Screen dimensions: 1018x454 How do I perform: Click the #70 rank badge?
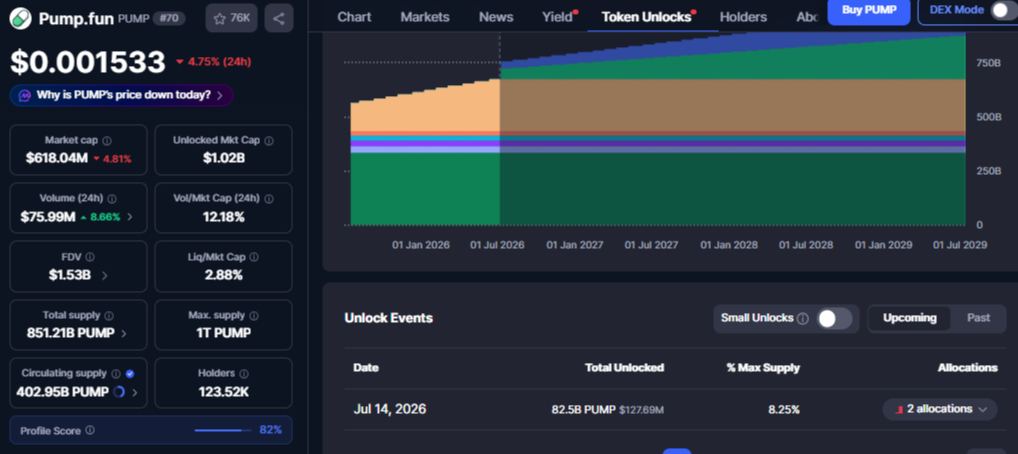(x=169, y=18)
